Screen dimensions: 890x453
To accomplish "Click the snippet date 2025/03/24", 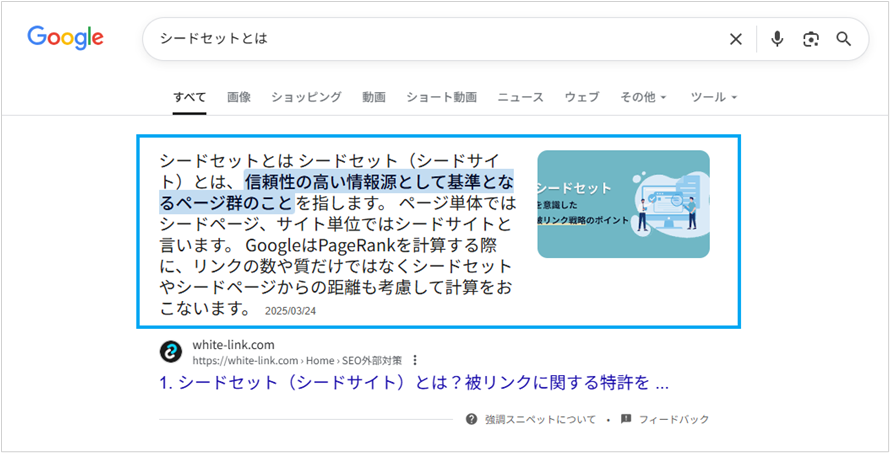I will point(289,312).
